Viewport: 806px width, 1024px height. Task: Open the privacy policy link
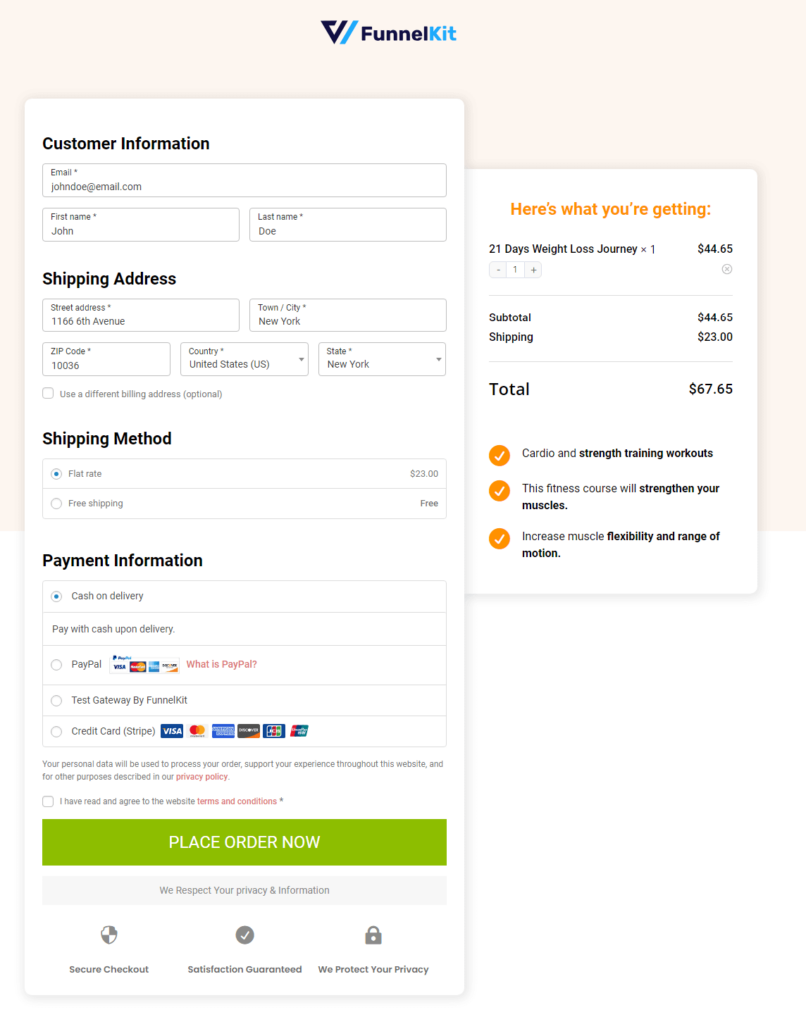pyautogui.click(x=202, y=776)
